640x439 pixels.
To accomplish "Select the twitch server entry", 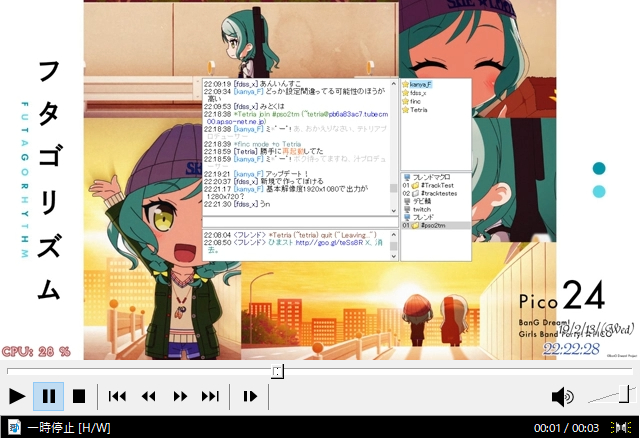I will [422, 209].
